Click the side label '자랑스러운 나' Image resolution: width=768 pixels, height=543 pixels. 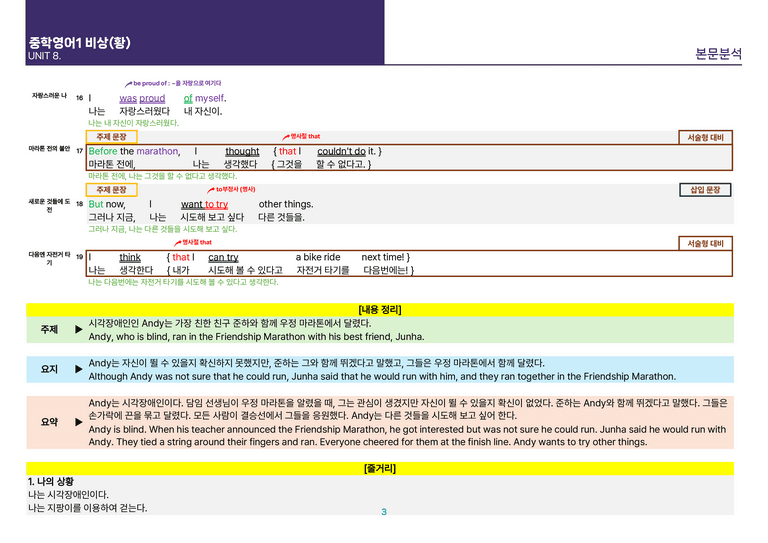[x=49, y=95]
